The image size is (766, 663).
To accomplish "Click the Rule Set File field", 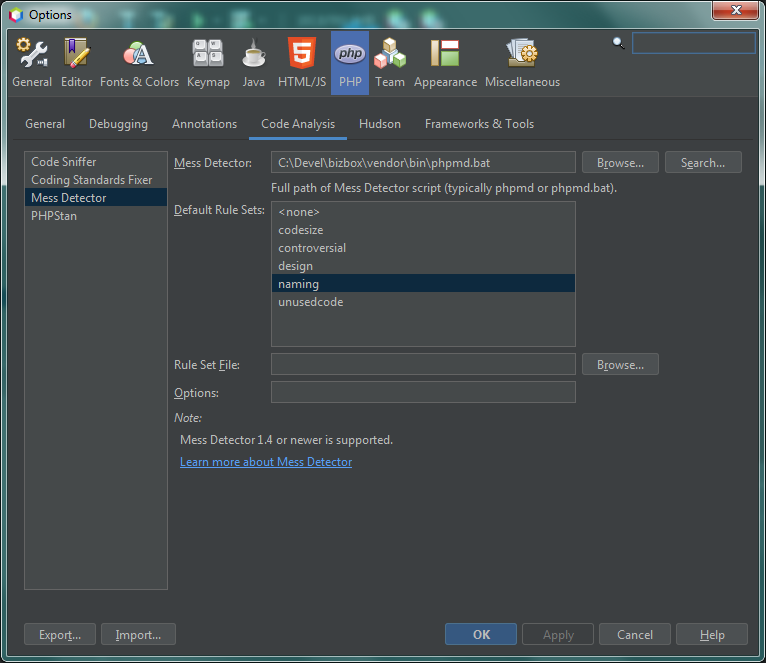I will (x=423, y=364).
